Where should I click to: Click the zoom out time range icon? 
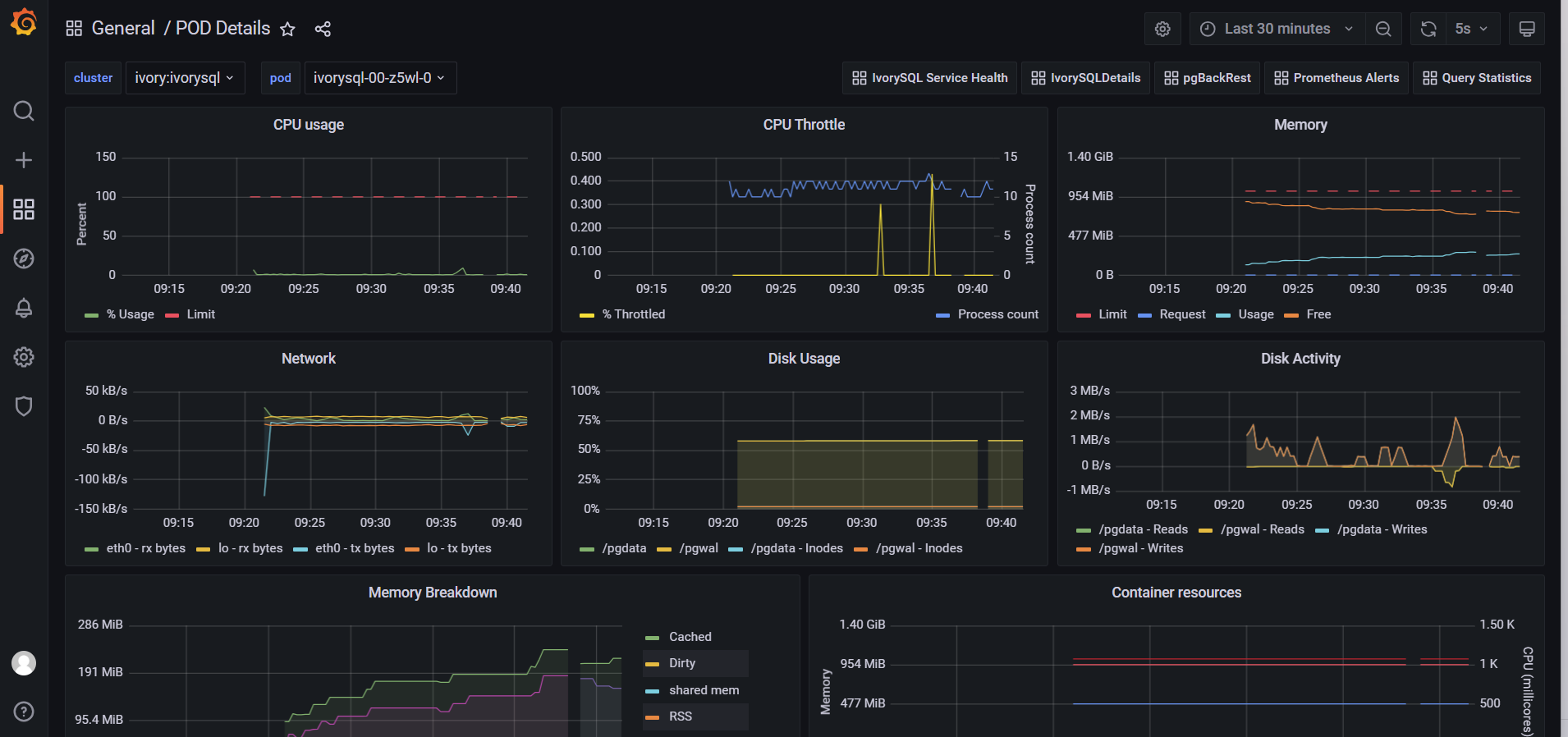point(1383,29)
